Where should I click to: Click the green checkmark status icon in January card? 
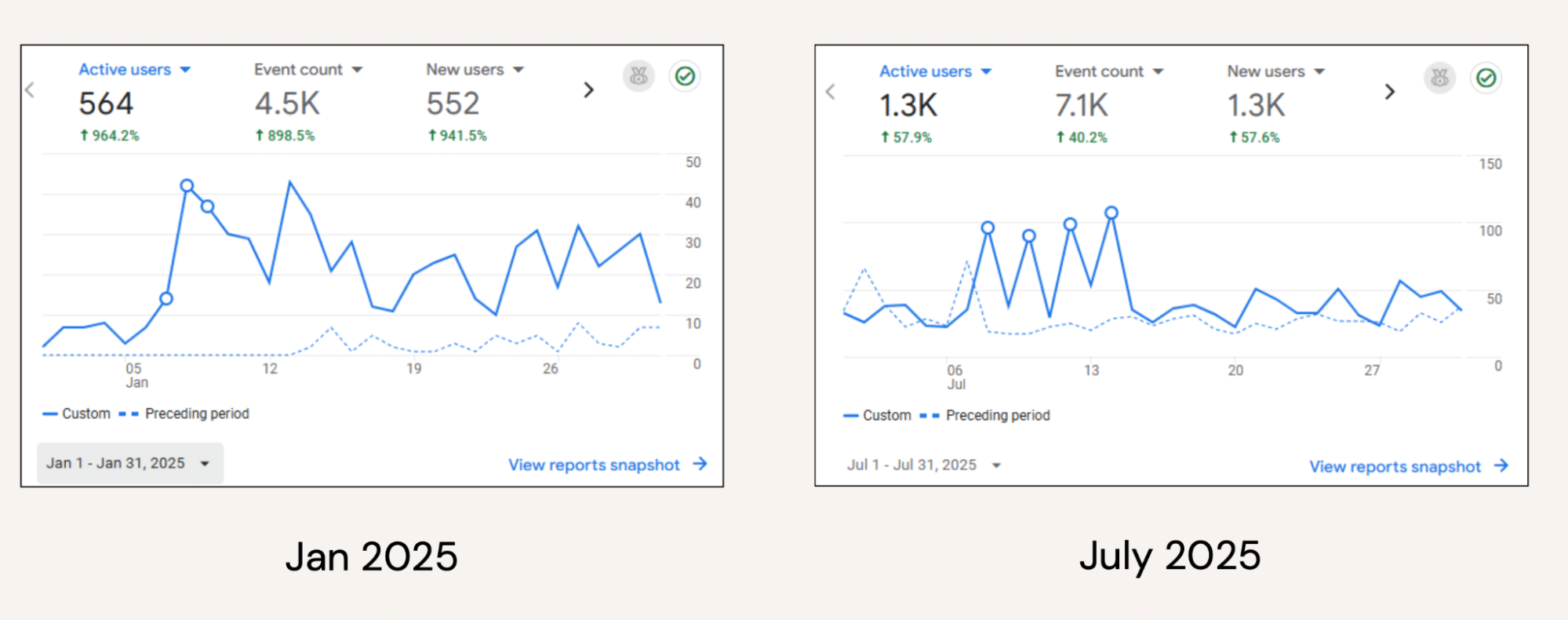pyautogui.click(x=685, y=76)
